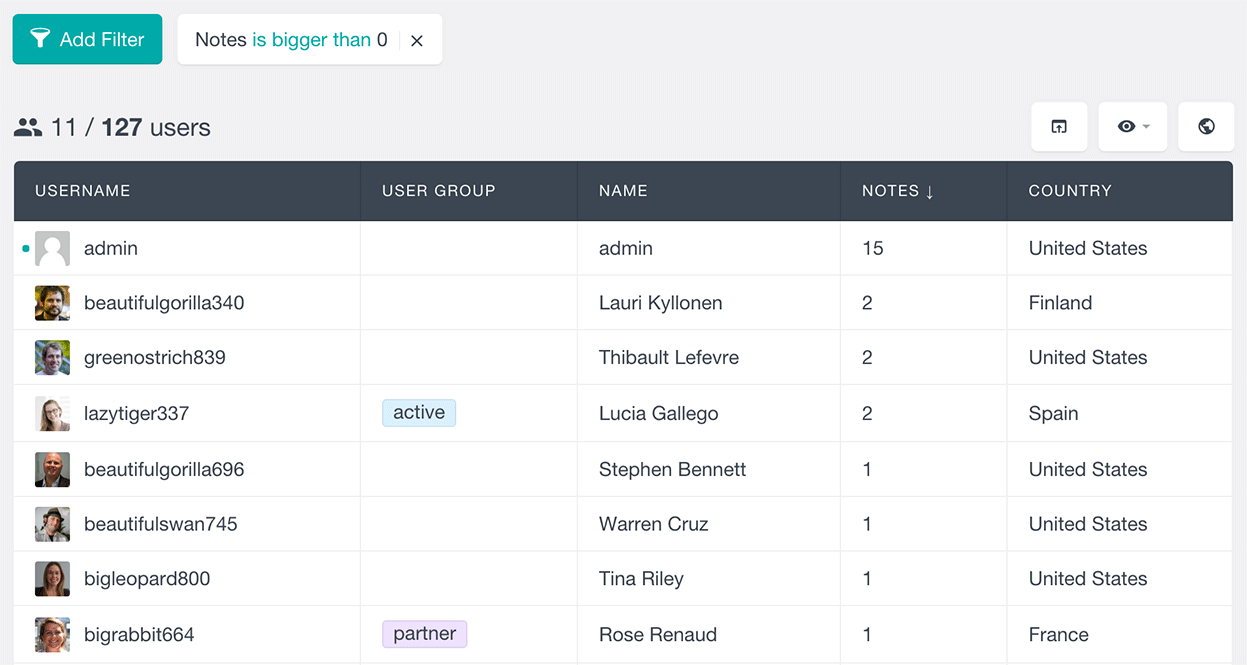
Task: Select the name Rose Renaud
Action: [658, 634]
